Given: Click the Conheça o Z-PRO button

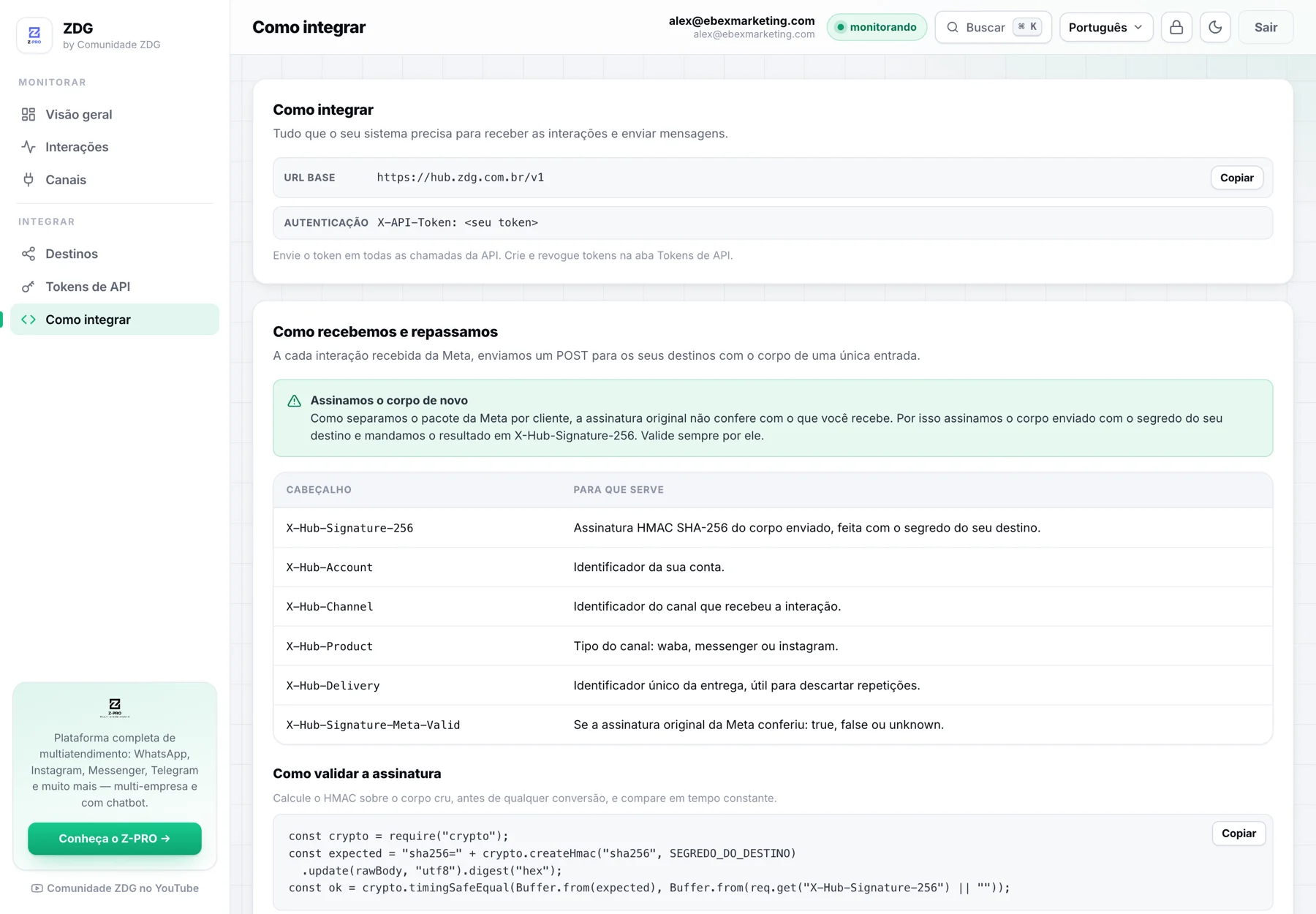Looking at the screenshot, I should coord(115,839).
